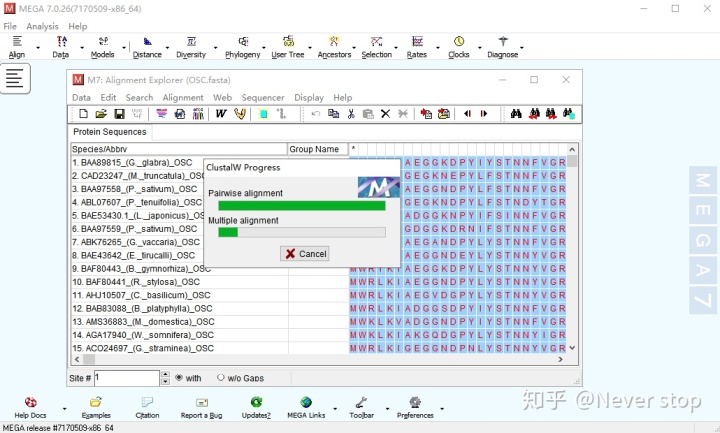Image resolution: width=720 pixels, height=433 pixels.
Task: Click the Group Name column header
Action: point(318,149)
